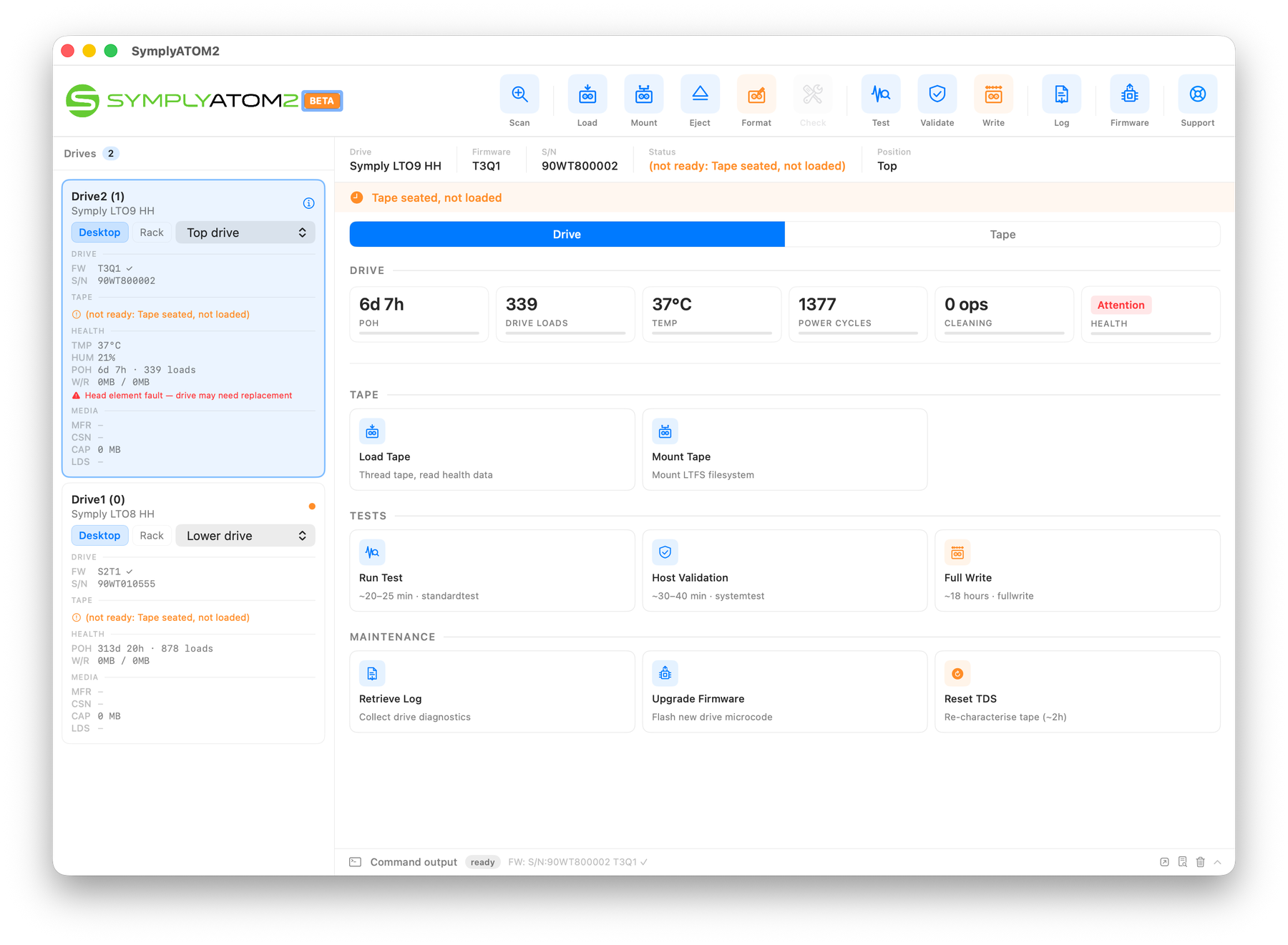1288x945 pixels.
Task: Click the BETA badge
Action: (322, 101)
